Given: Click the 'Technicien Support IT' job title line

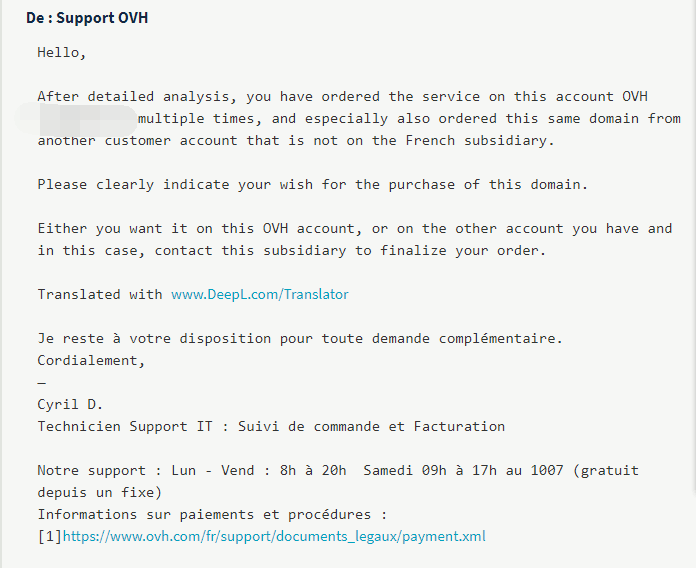Looking at the screenshot, I should click(x=271, y=427).
